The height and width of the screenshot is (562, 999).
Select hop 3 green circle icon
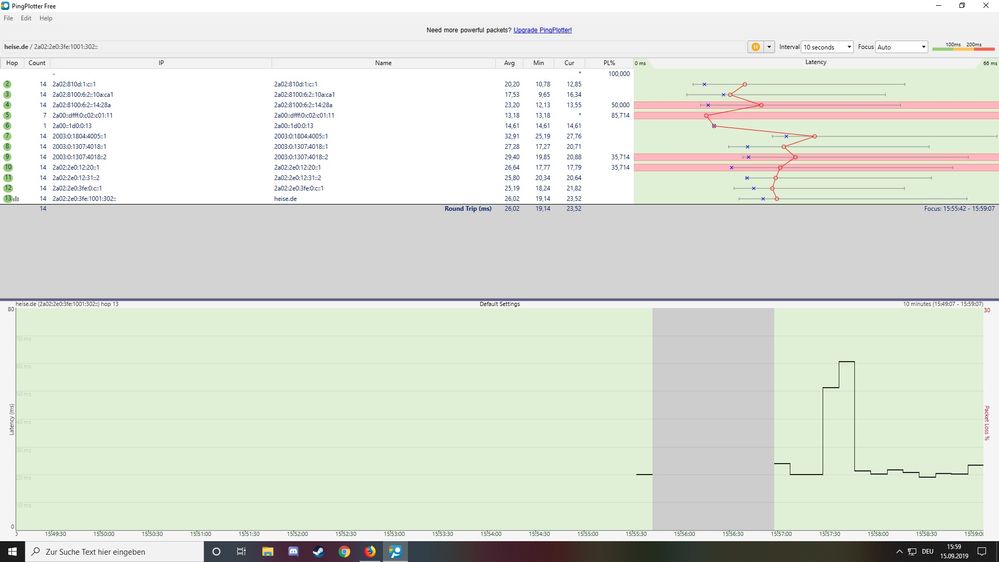(x=7, y=94)
